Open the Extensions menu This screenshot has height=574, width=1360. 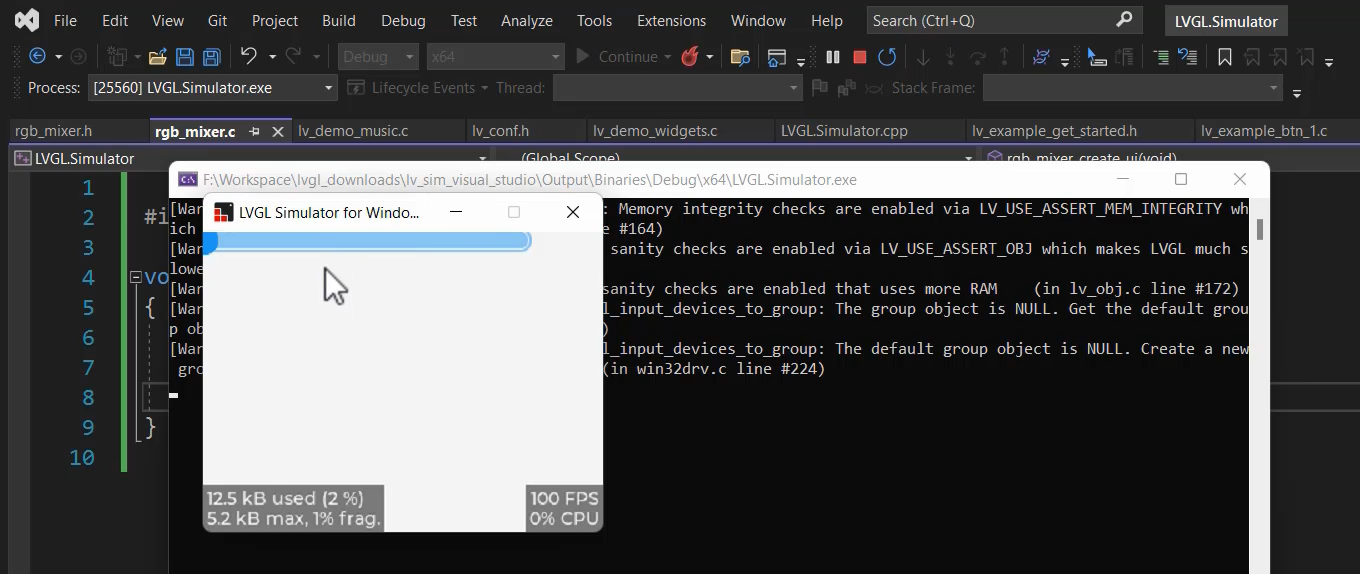click(x=671, y=20)
